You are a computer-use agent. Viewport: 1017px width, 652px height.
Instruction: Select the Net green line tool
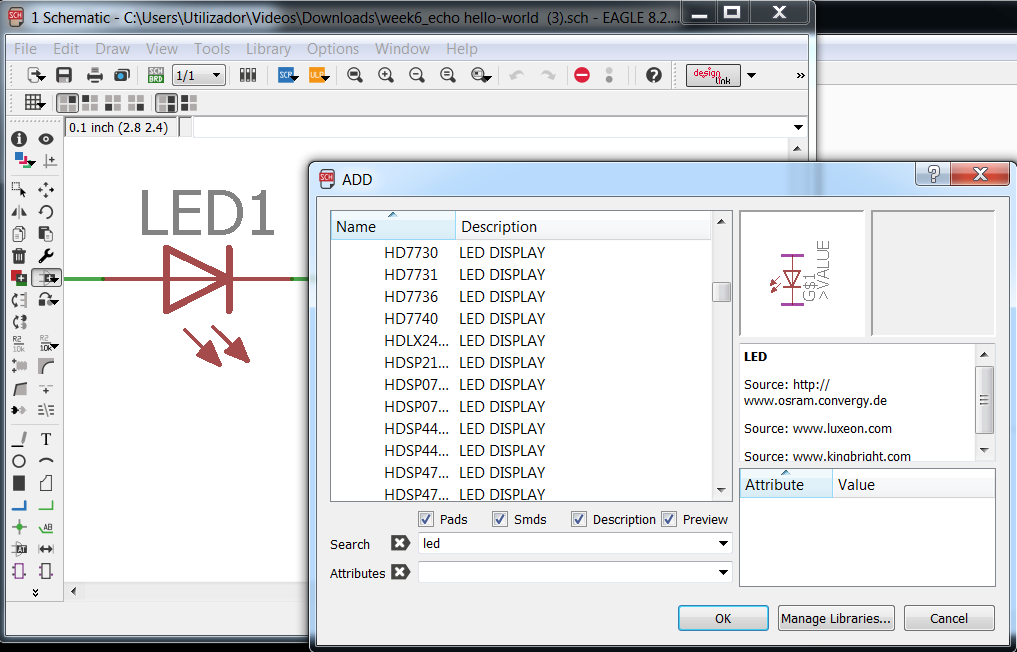45,505
